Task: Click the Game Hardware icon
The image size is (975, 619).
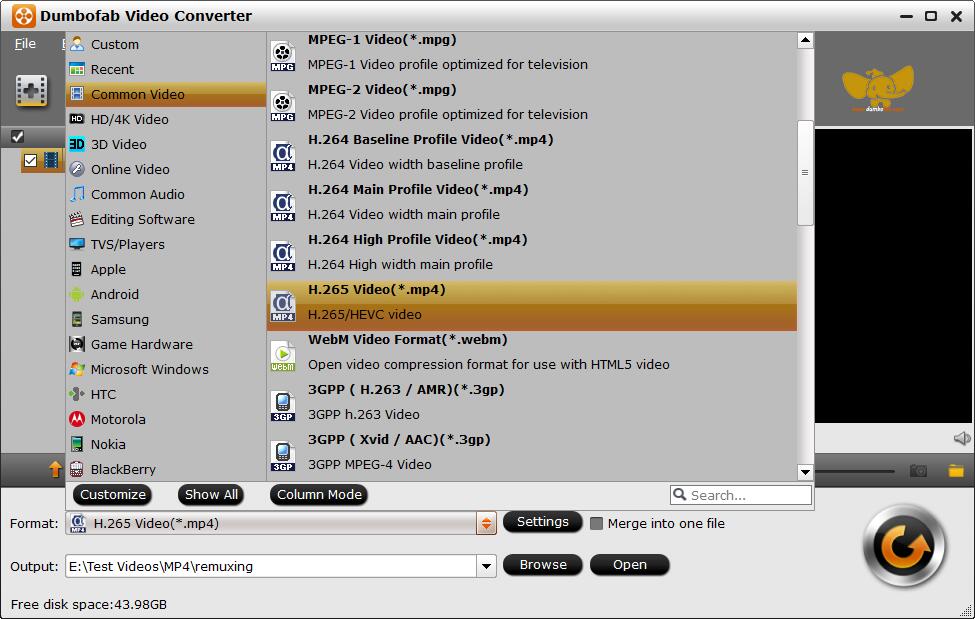Action: click(x=76, y=343)
